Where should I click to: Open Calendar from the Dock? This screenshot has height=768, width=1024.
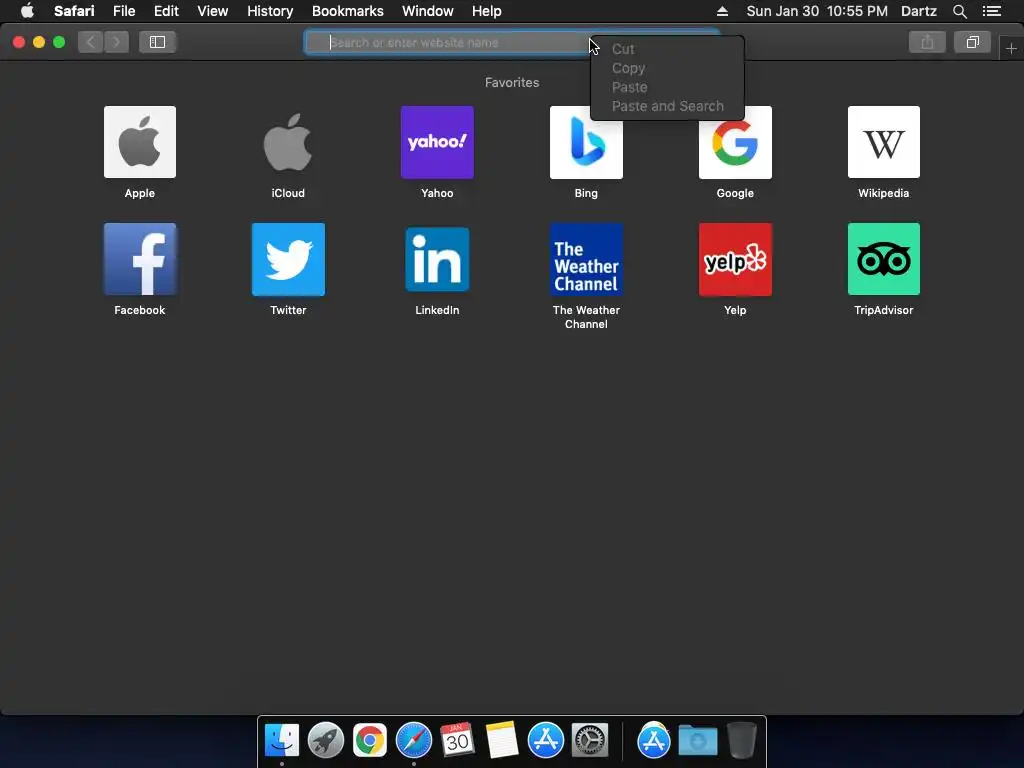[x=457, y=741]
